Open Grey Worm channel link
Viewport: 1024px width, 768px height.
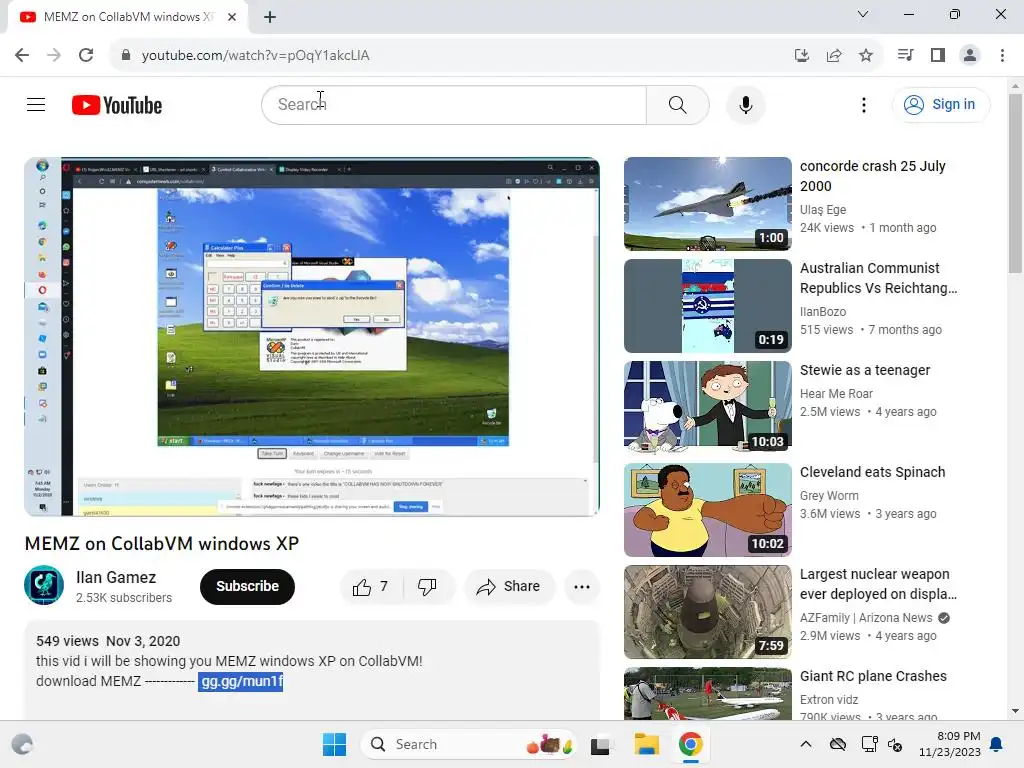[x=829, y=496]
